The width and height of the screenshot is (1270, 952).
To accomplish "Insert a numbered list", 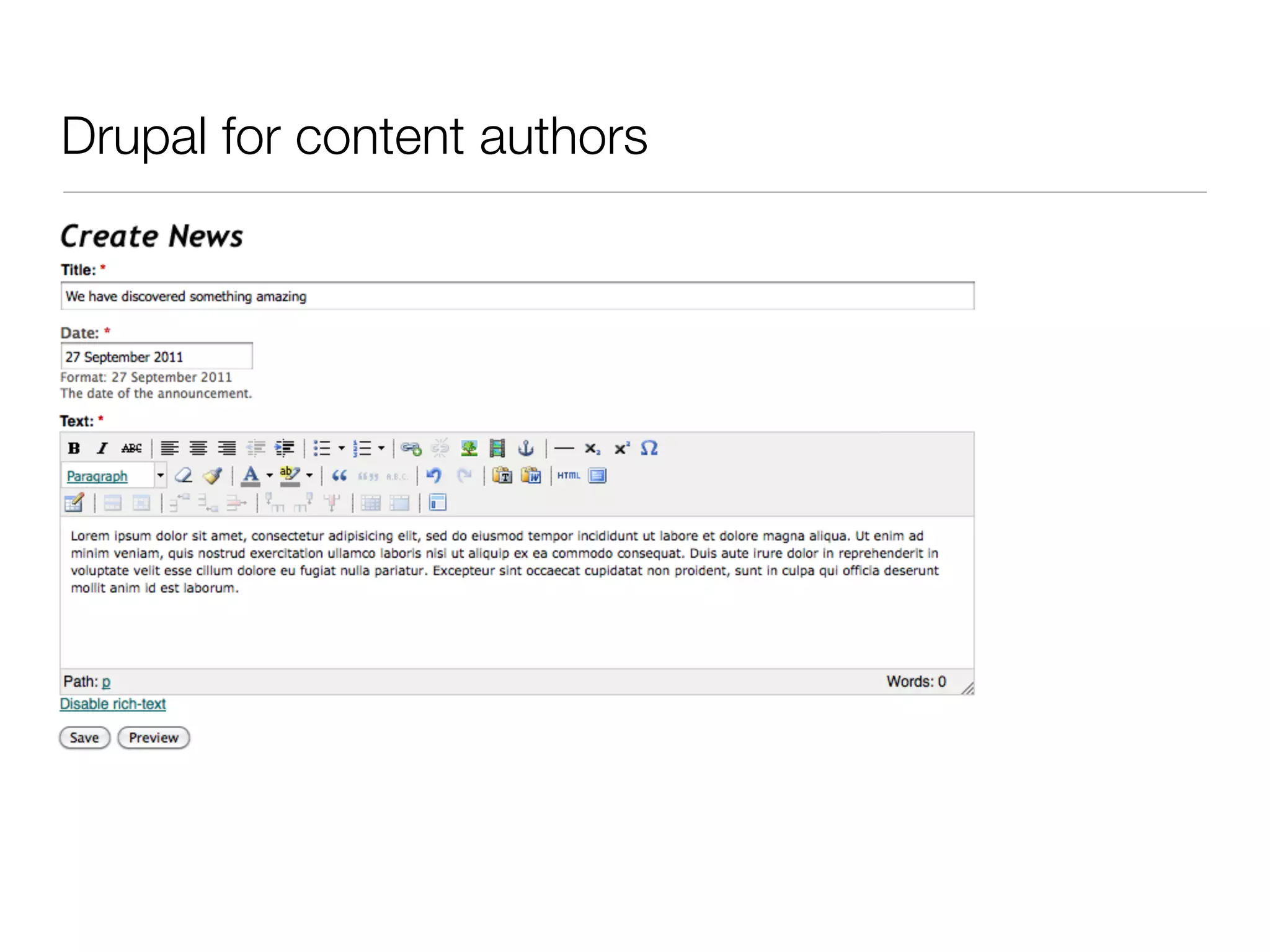I will point(362,448).
